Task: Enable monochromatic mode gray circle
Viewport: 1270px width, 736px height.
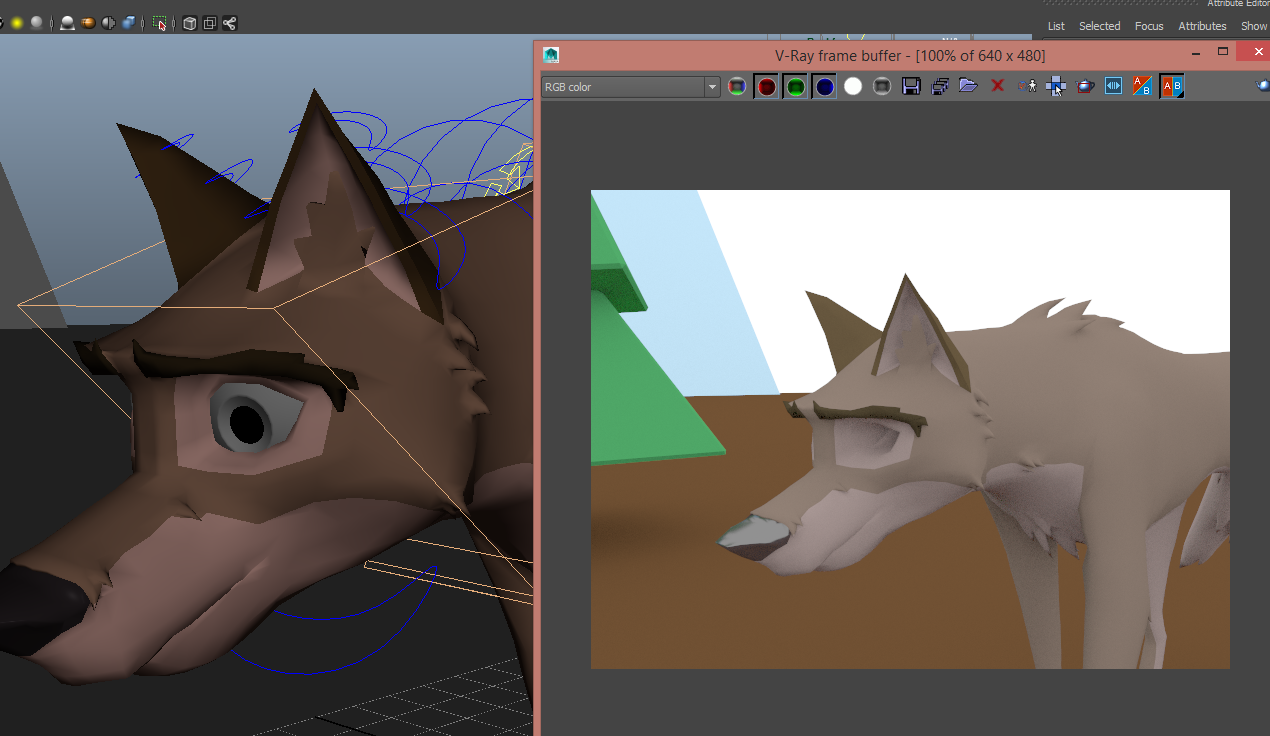Action: click(x=881, y=87)
